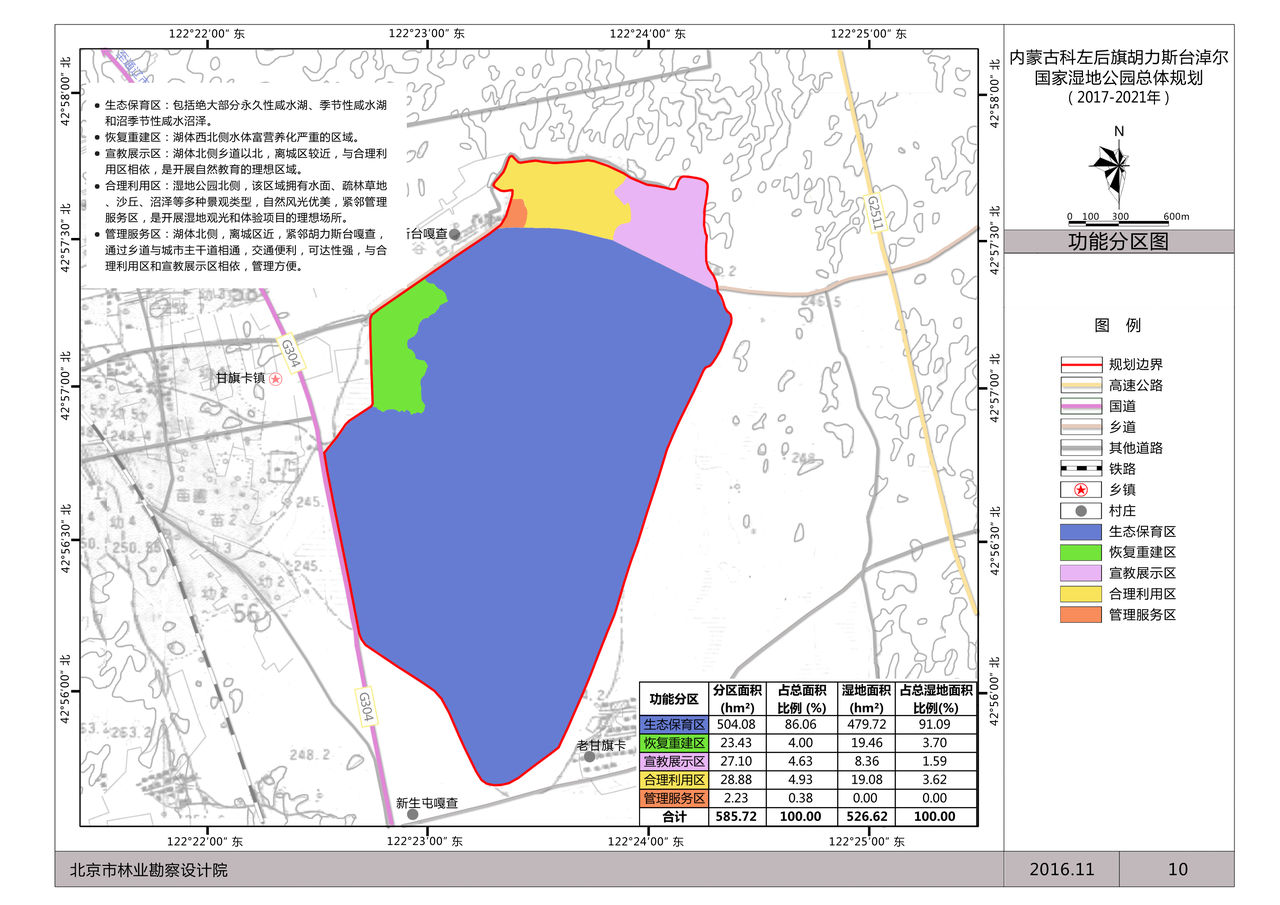The height and width of the screenshot is (905, 1280).
Task: Click table cell value 19.46
Action: [x=865, y=743]
